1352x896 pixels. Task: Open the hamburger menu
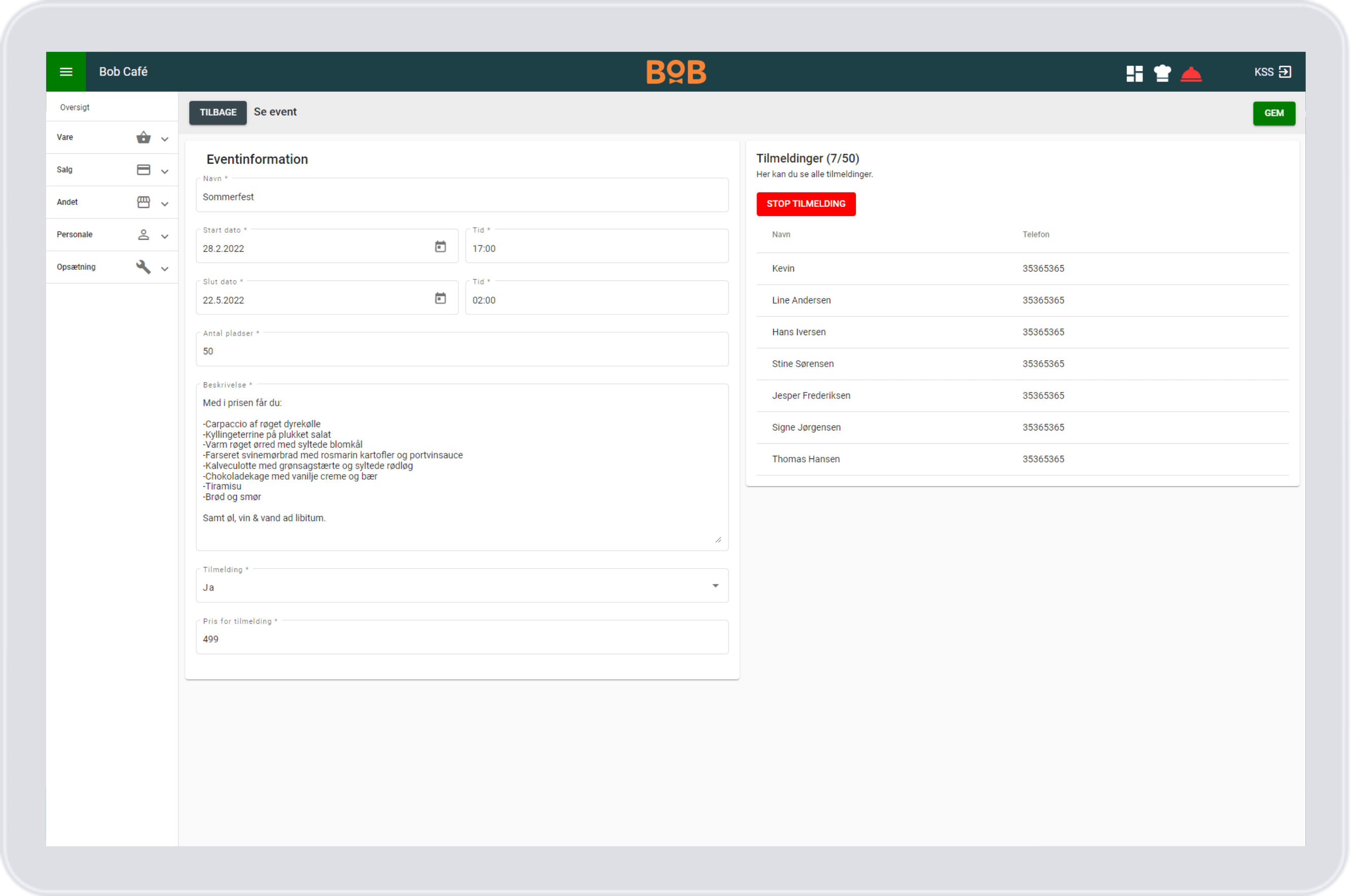66,72
